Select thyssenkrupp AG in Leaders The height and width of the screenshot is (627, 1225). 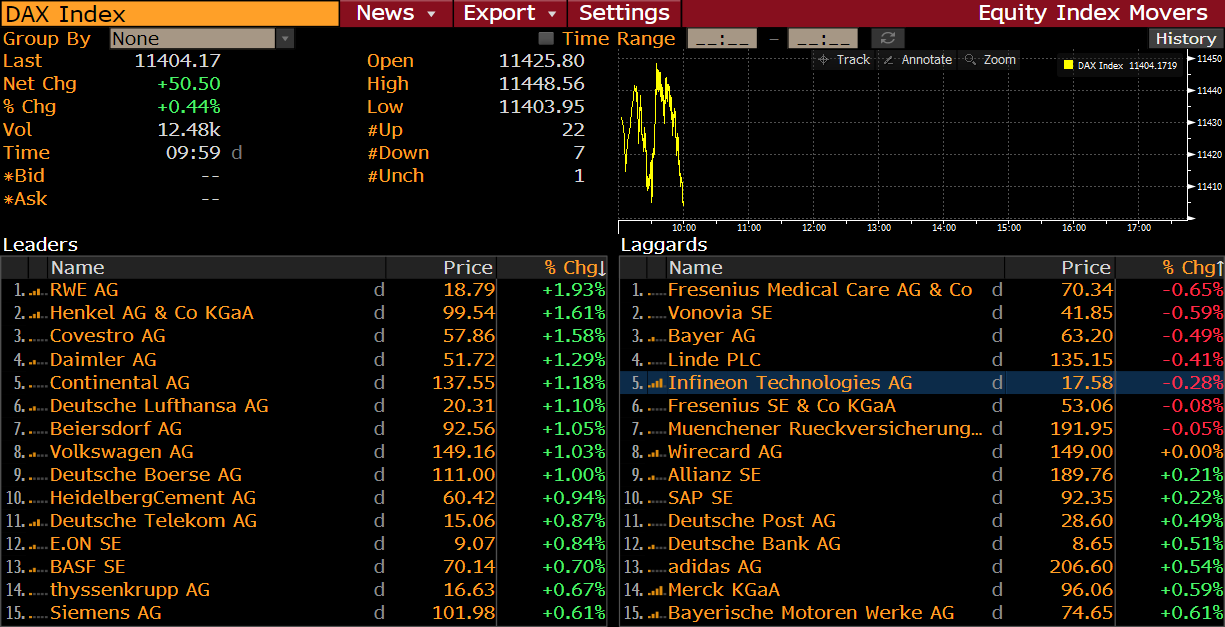(x=130, y=589)
